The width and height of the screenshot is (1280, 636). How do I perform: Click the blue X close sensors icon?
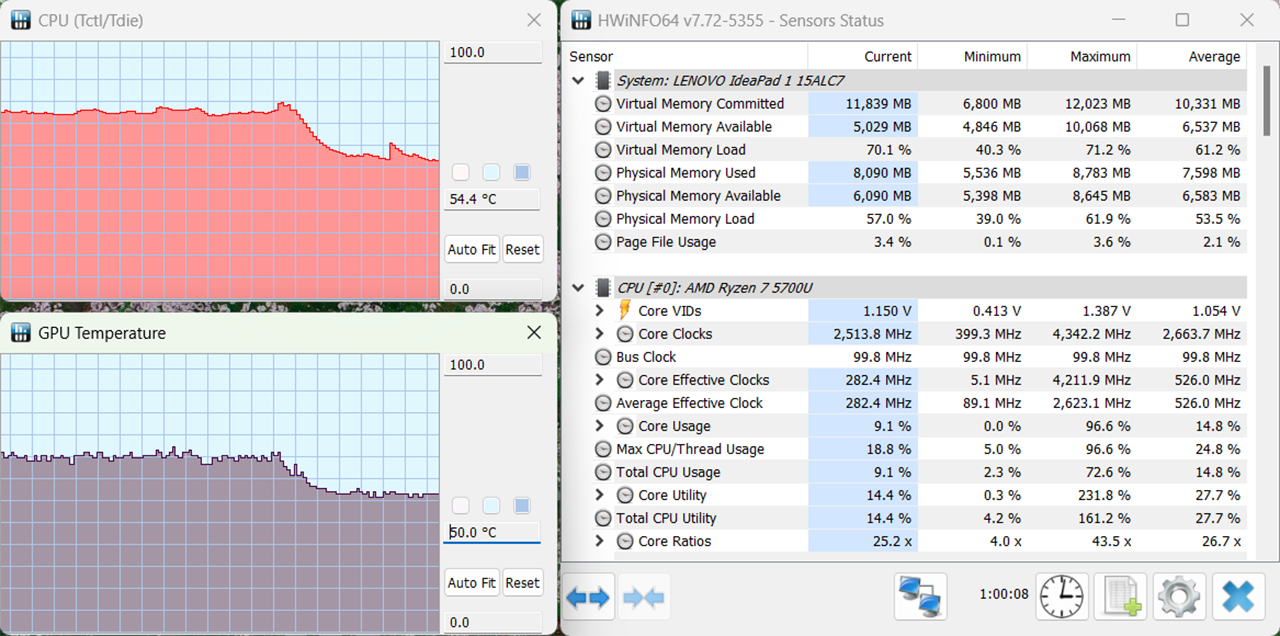[x=1238, y=598]
